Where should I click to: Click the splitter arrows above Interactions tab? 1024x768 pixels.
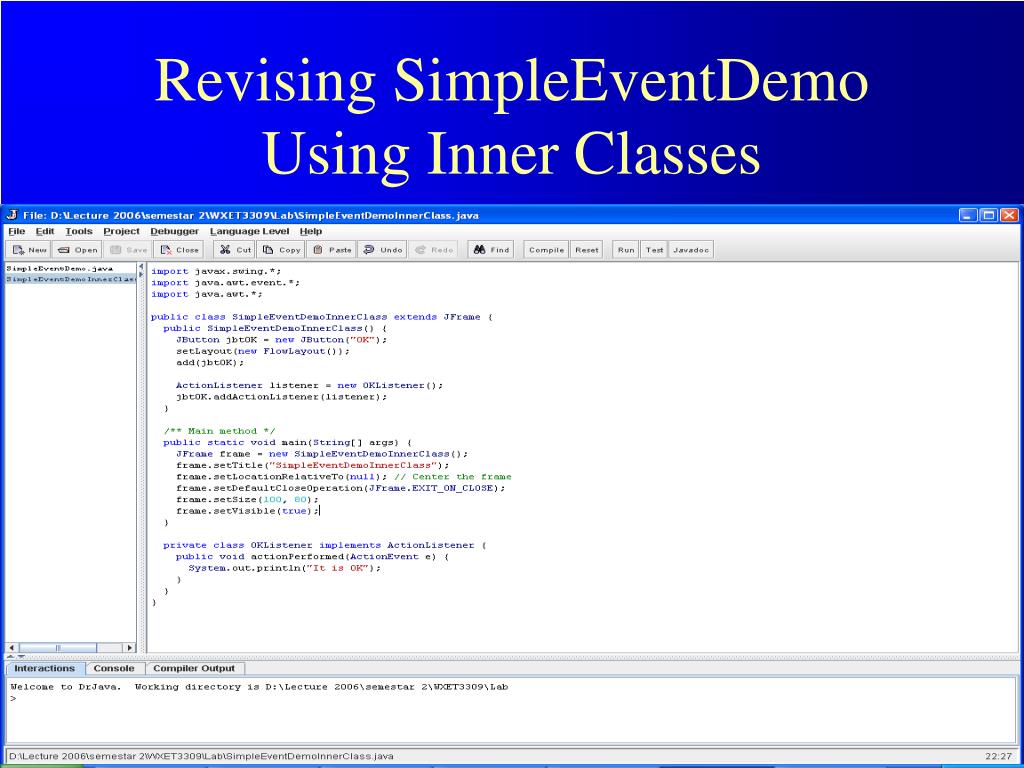pos(16,657)
